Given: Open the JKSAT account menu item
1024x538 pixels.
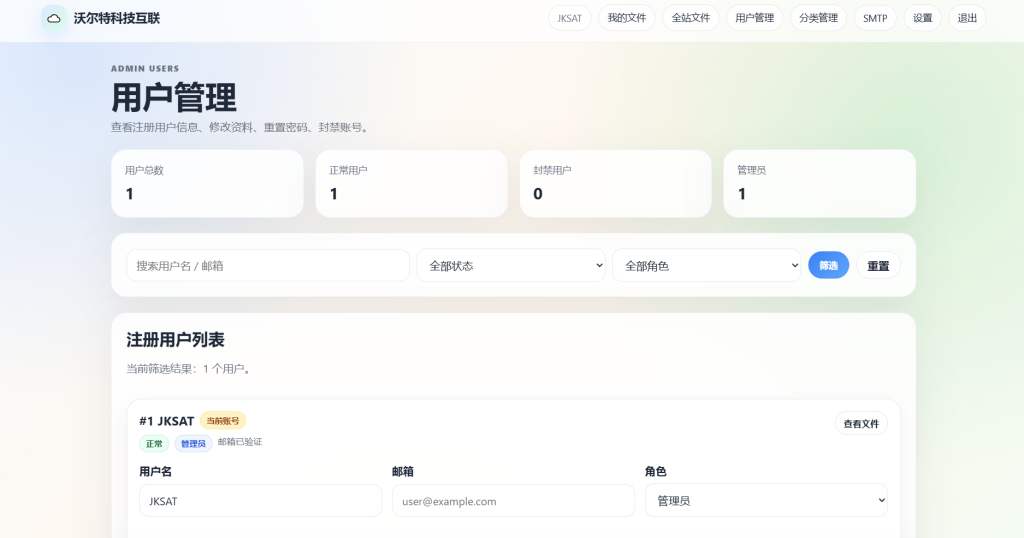Looking at the screenshot, I should (x=569, y=18).
